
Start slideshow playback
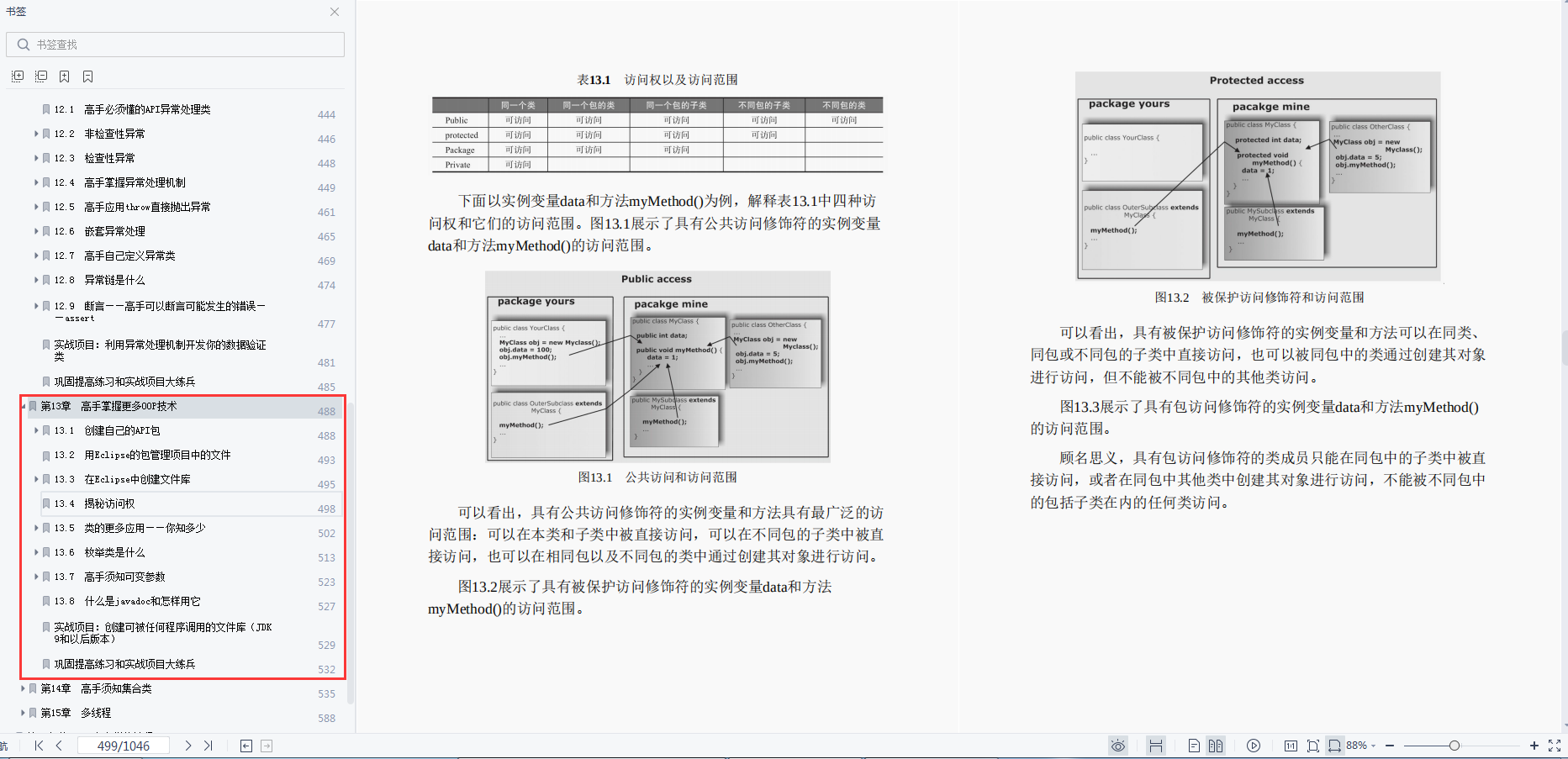[1254, 746]
